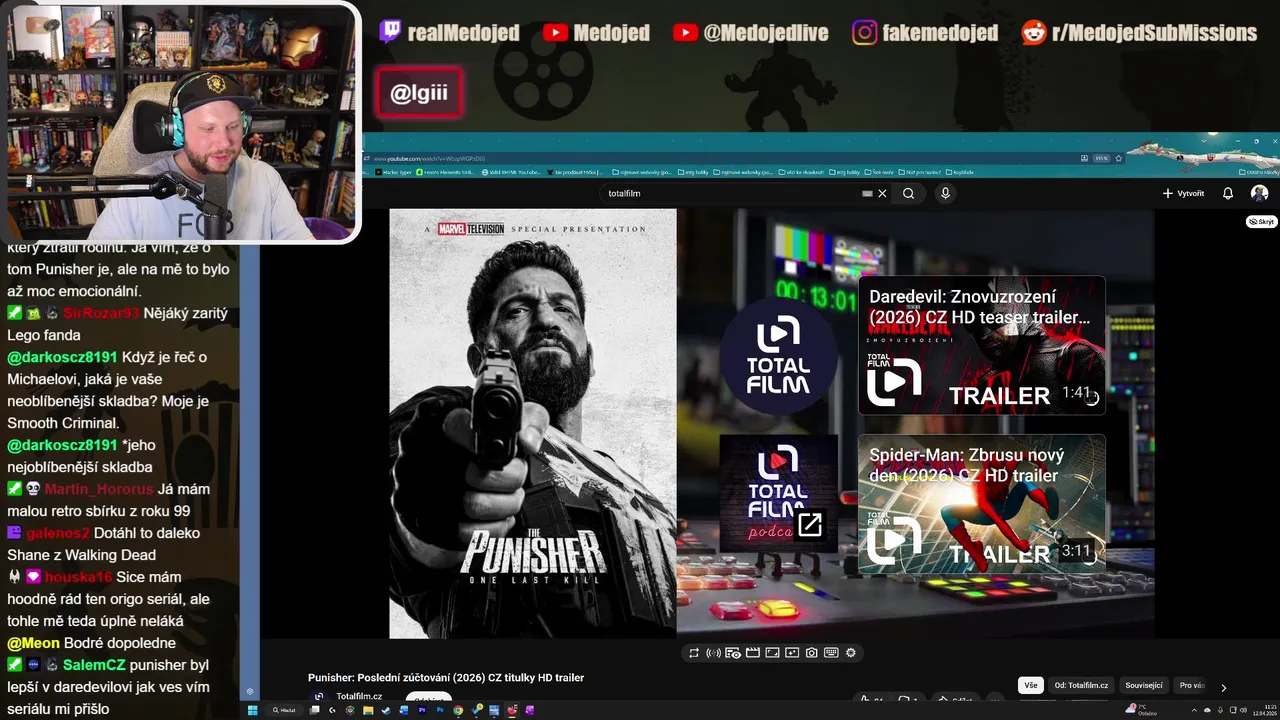This screenshot has width=1280, height=720.
Task: Click username SirRozar93 in chat
Action: [101, 313]
